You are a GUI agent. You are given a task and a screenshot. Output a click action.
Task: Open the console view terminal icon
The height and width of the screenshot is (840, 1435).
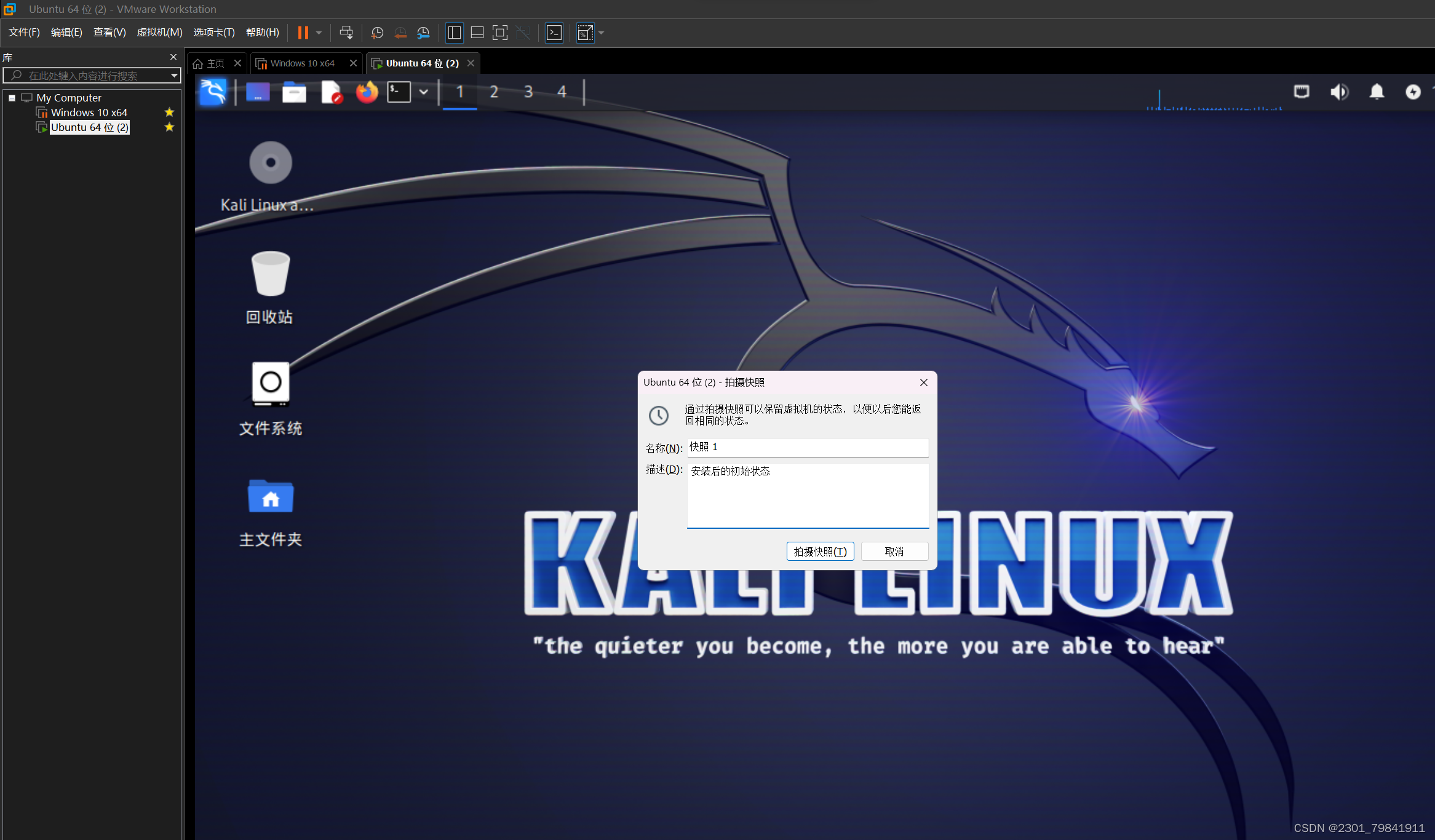554,33
